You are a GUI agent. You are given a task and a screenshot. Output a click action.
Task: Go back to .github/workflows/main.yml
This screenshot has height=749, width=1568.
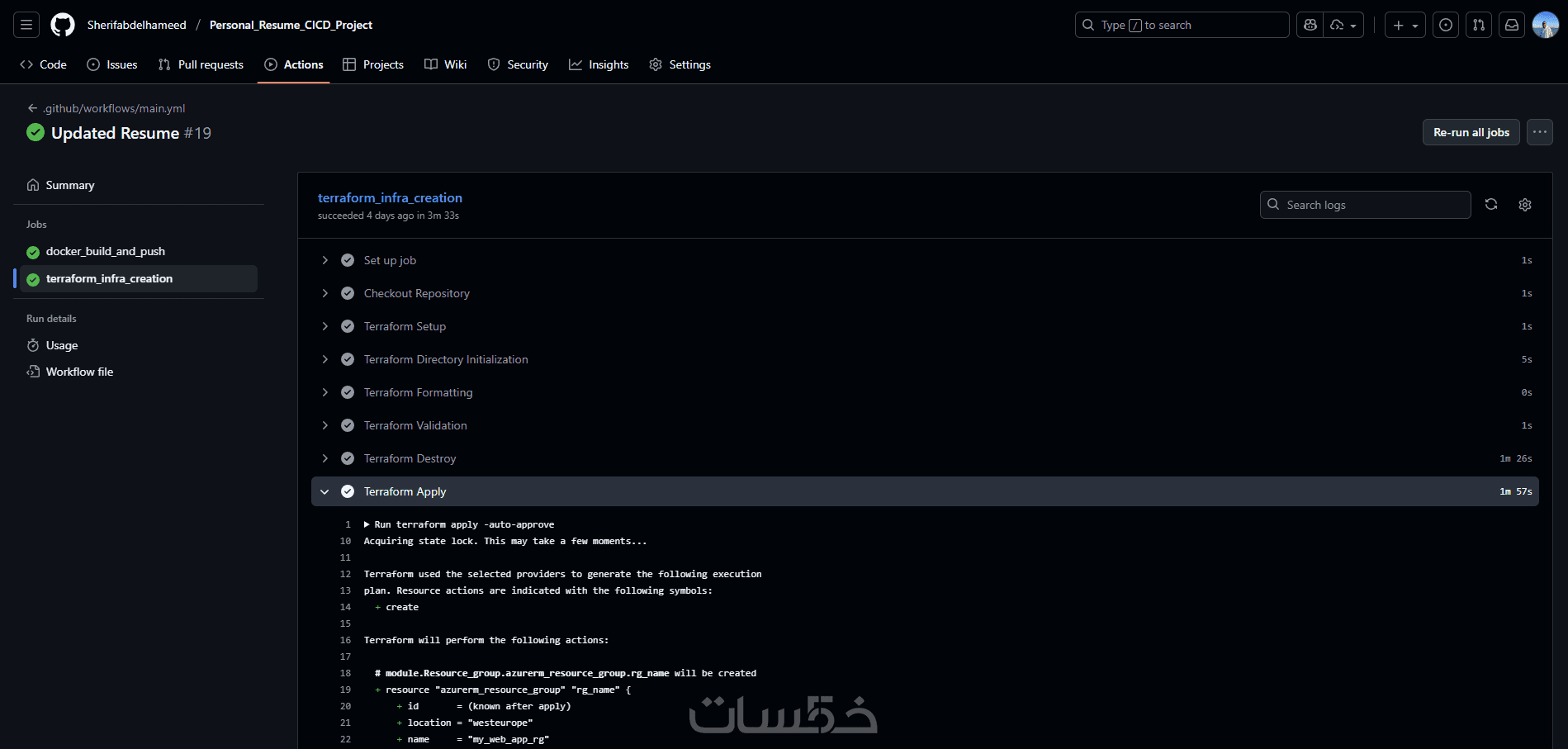[114, 108]
